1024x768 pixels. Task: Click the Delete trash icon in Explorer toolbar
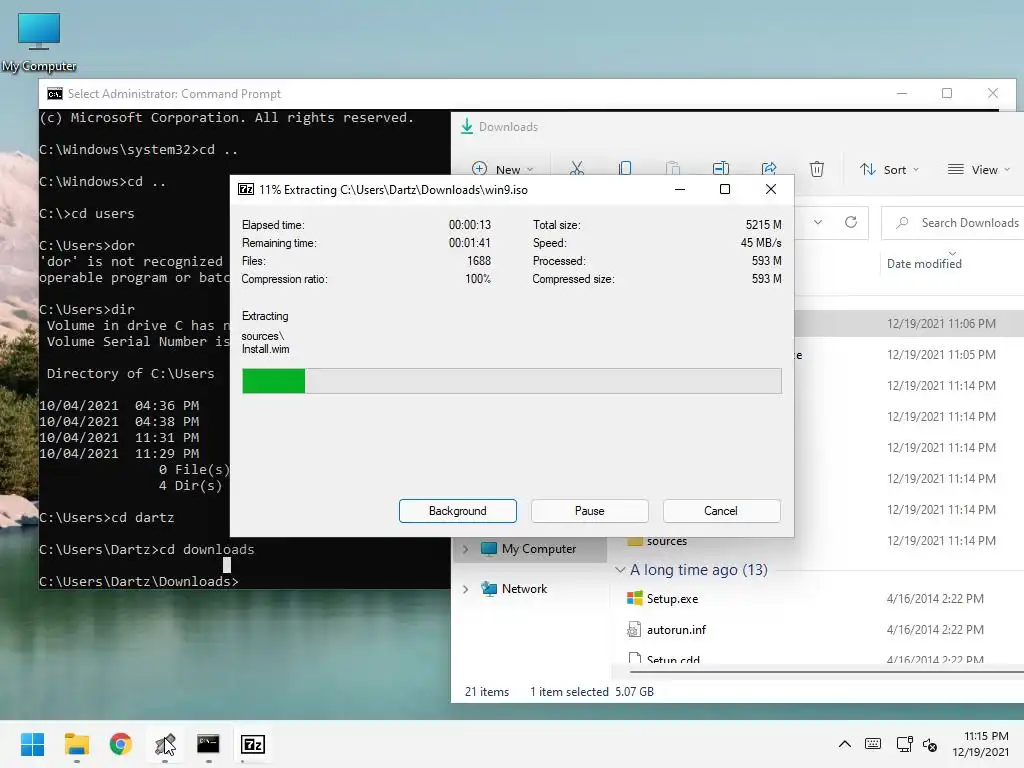click(817, 168)
